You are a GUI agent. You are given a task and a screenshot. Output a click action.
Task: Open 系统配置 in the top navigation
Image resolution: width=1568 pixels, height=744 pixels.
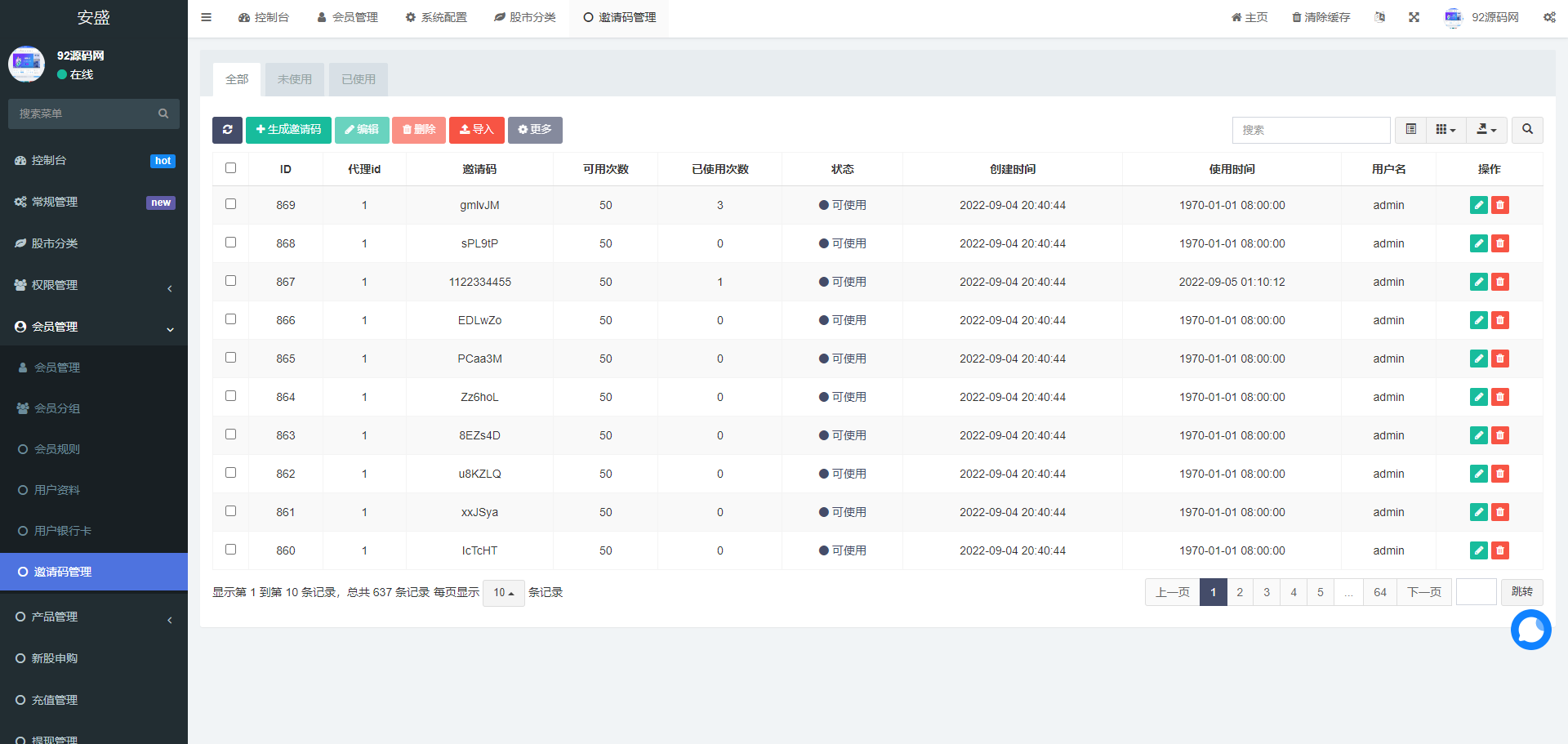[436, 17]
